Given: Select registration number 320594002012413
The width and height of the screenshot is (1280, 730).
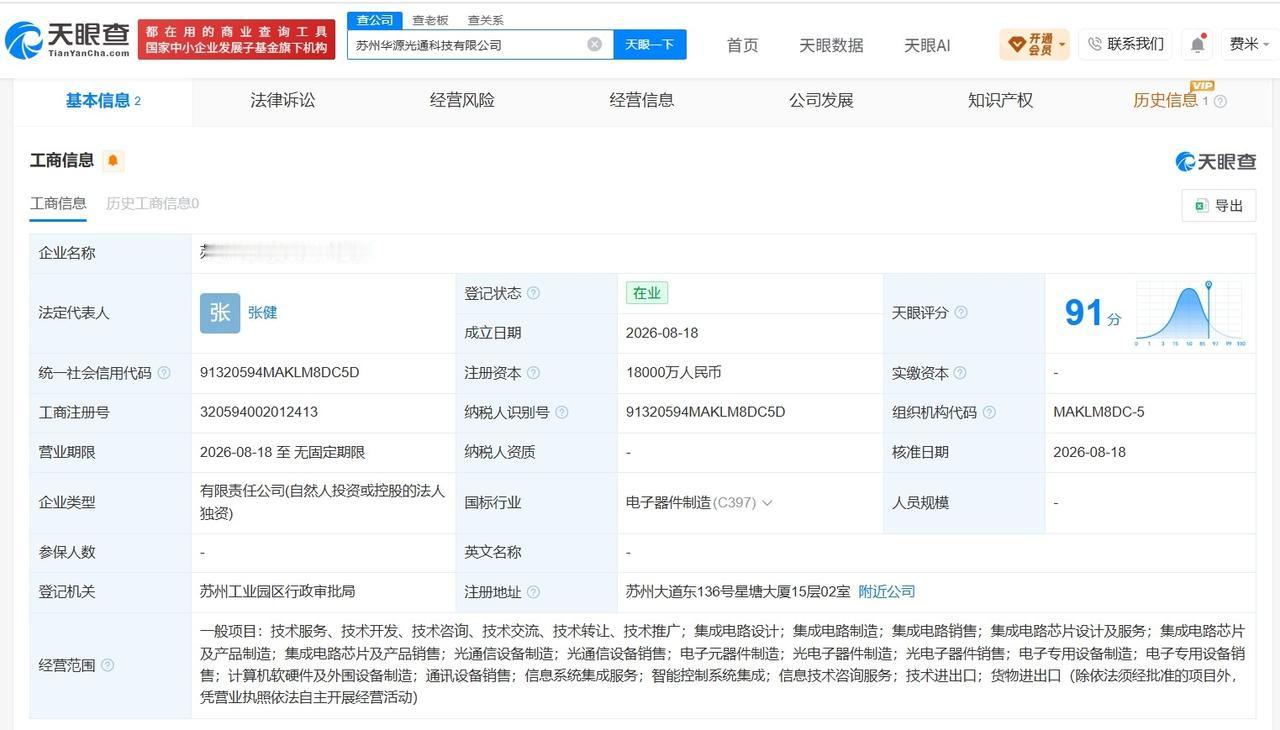Looking at the screenshot, I should click(x=259, y=412).
